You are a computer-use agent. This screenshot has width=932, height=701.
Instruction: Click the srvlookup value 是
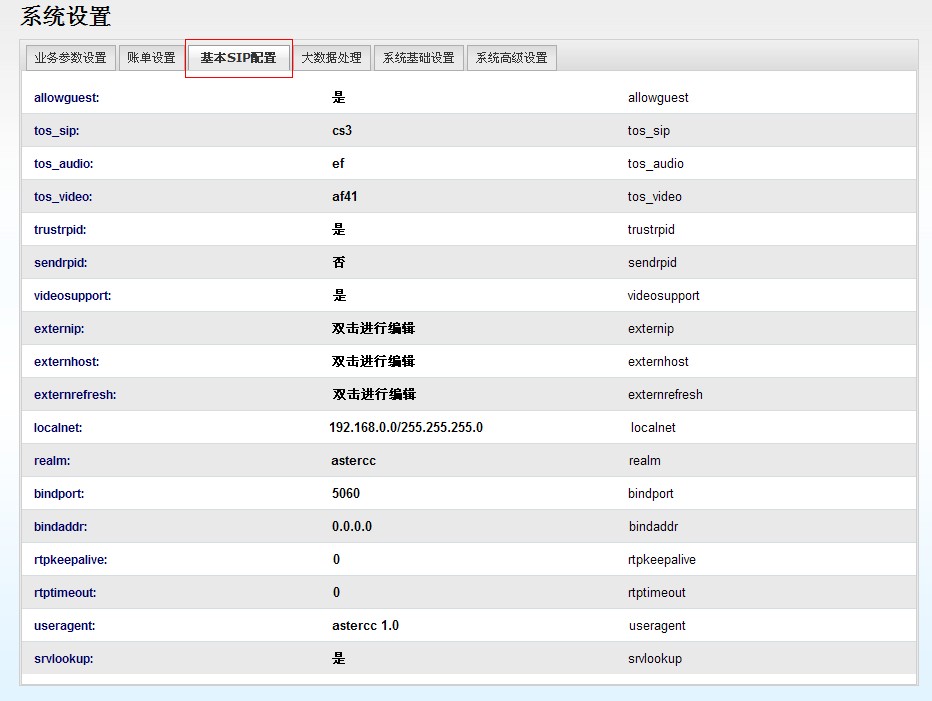339,659
